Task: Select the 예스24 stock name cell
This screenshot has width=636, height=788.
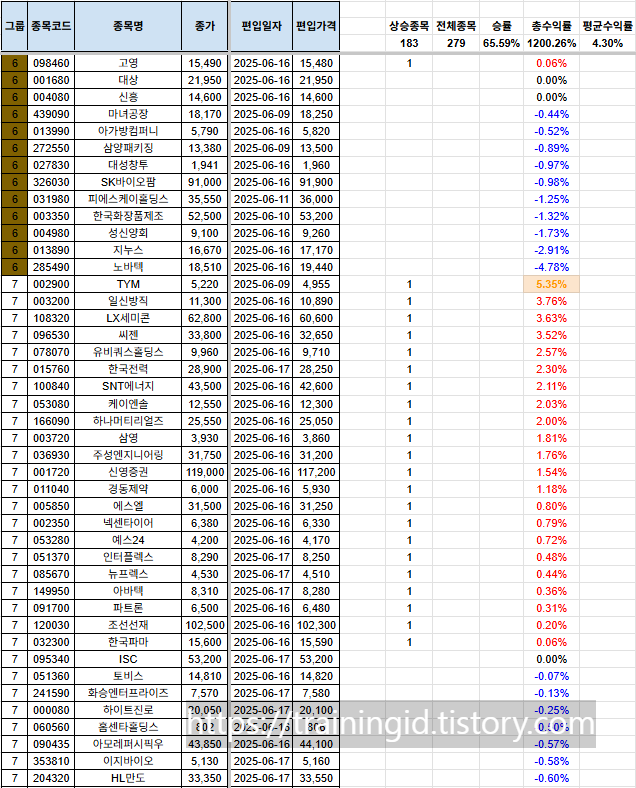Action: click(128, 540)
